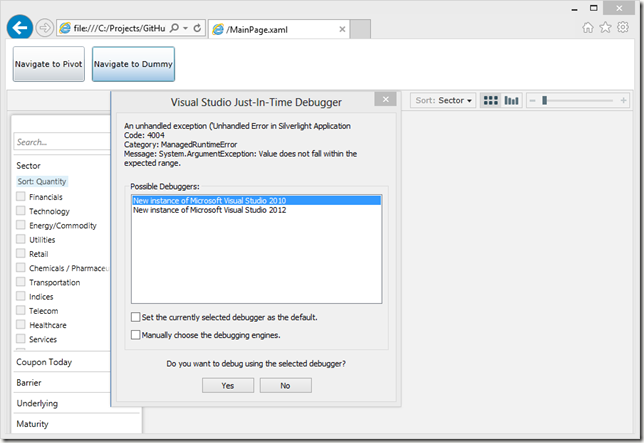Click the zoom slider thumb

click(545, 100)
